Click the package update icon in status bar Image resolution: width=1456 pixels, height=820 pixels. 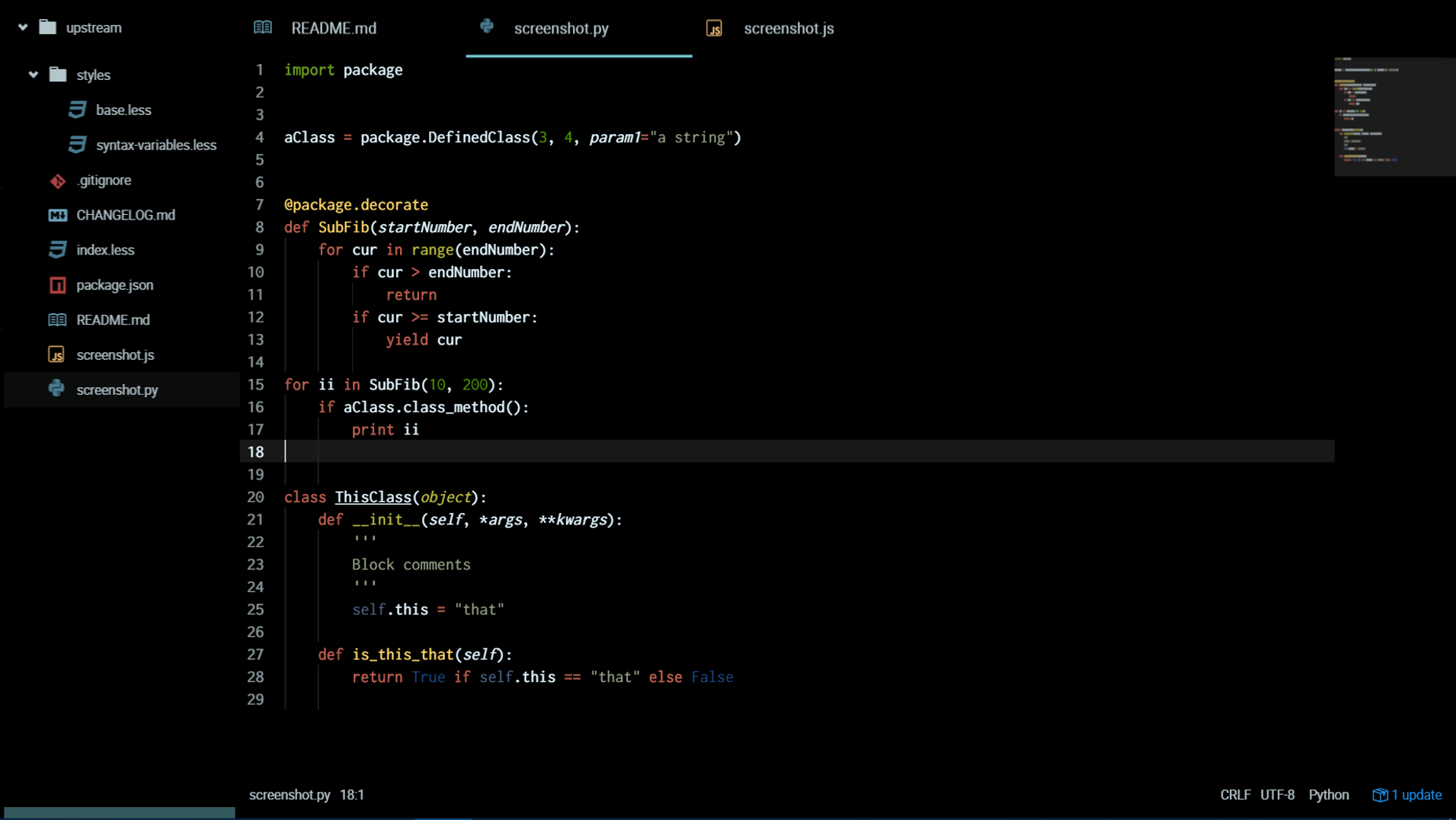1380,795
